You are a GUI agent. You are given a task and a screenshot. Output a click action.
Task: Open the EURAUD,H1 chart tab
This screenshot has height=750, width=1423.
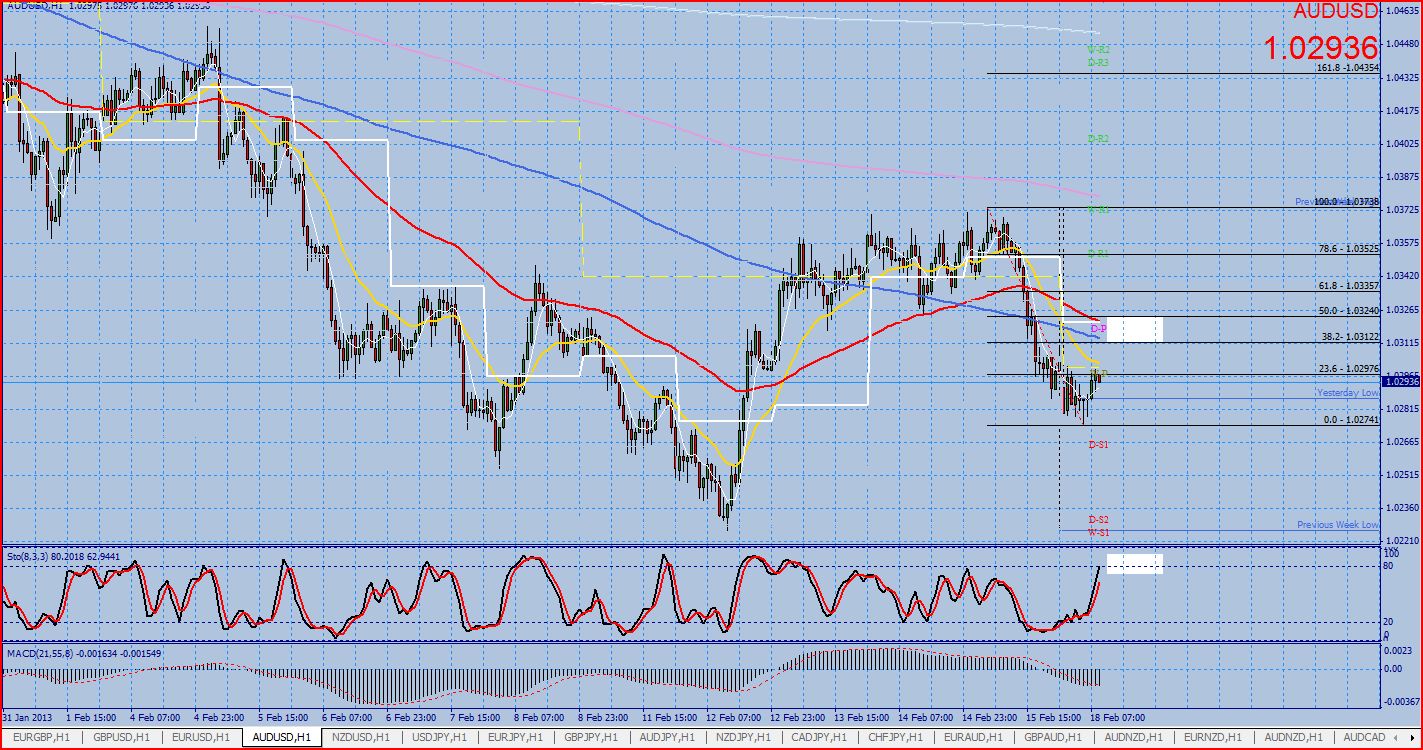click(x=972, y=737)
